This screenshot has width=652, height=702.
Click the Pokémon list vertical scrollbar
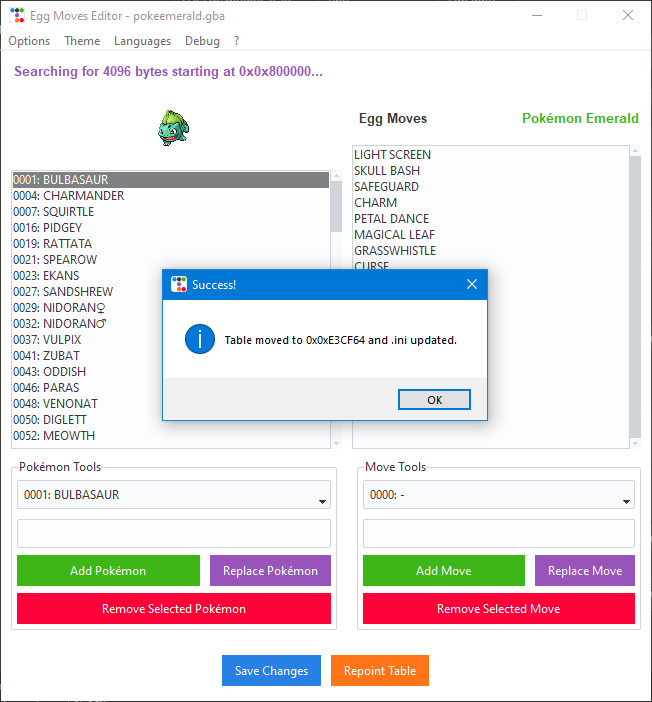pos(336,300)
